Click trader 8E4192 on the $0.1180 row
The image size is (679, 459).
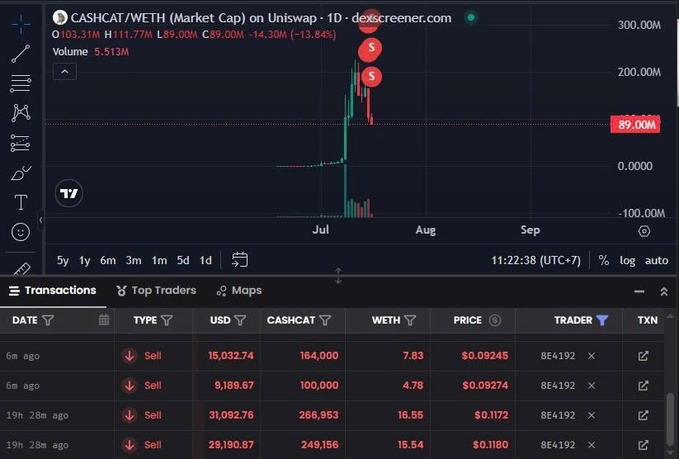point(558,445)
